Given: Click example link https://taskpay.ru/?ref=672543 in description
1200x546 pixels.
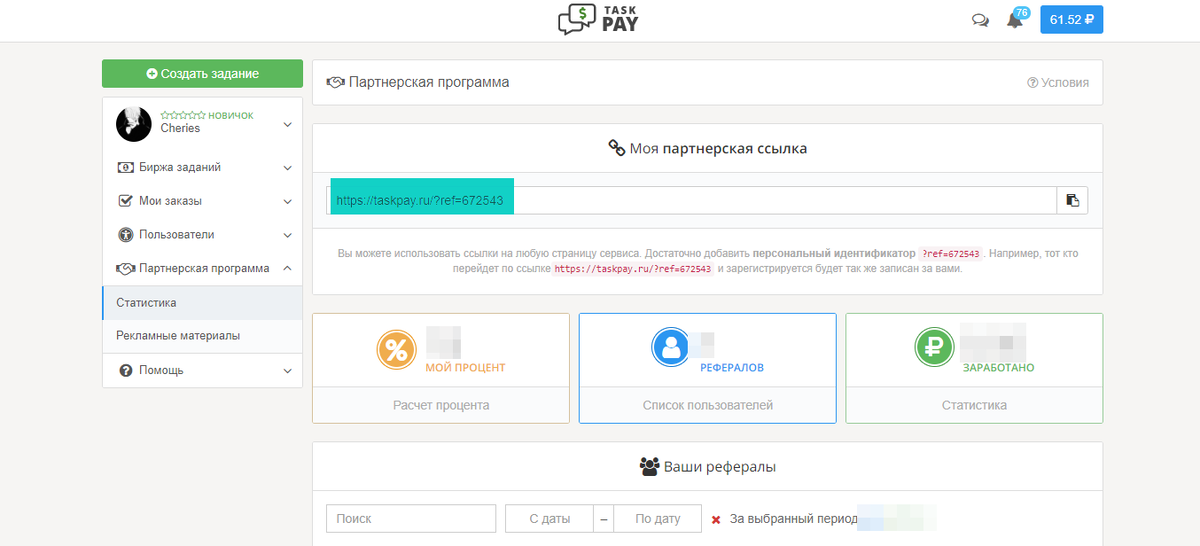Looking at the screenshot, I should click(x=633, y=269).
